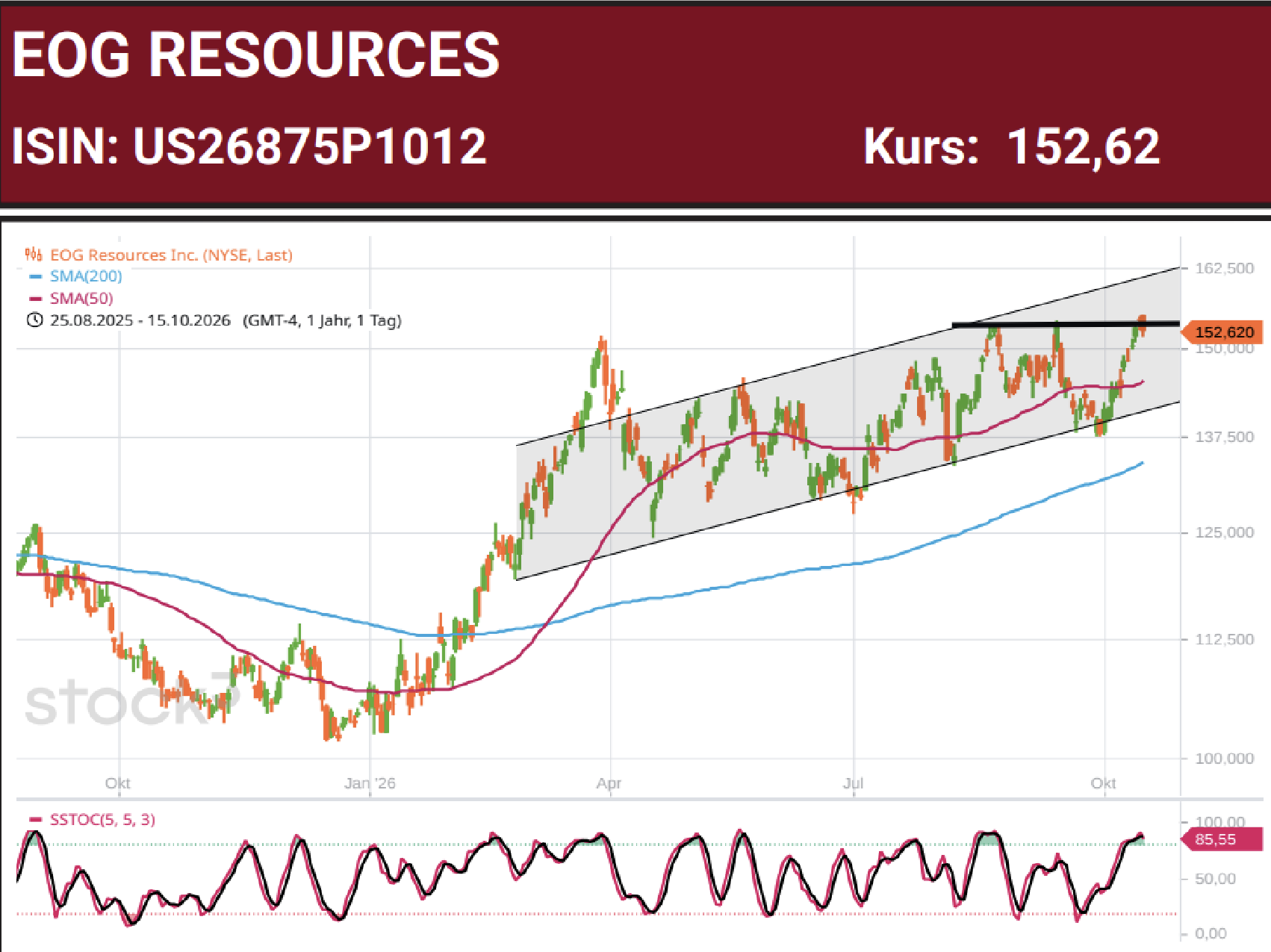Viewport: 1271px width, 952px height.
Task: Click the clock icon before the date range
Action: (34, 320)
